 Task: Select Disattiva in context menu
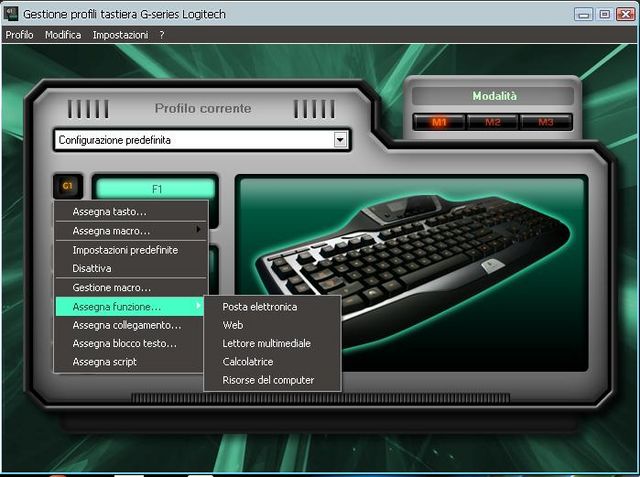(x=92, y=269)
